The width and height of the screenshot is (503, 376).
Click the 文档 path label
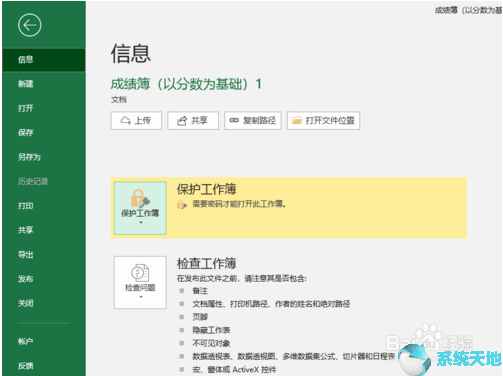click(119, 100)
